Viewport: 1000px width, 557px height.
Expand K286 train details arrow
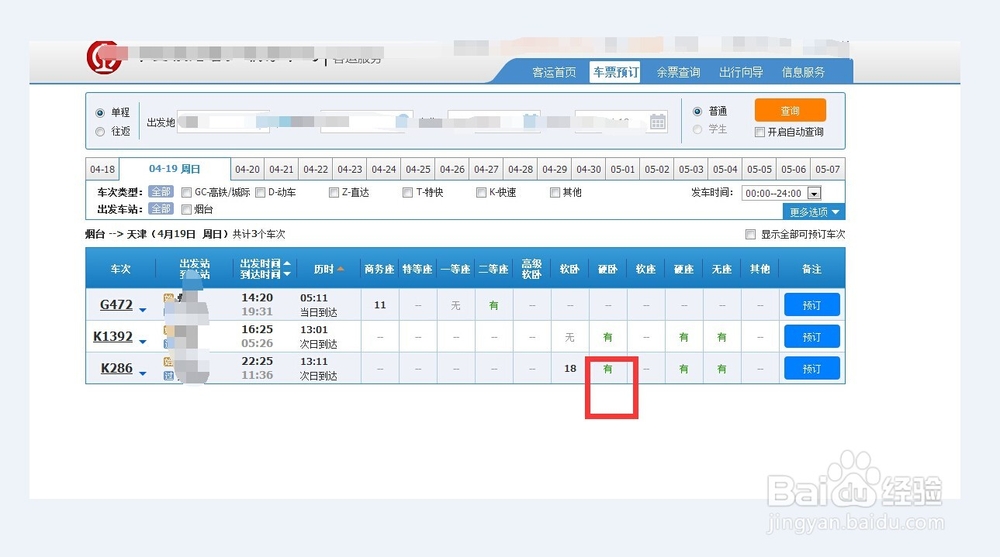tap(143, 374)
